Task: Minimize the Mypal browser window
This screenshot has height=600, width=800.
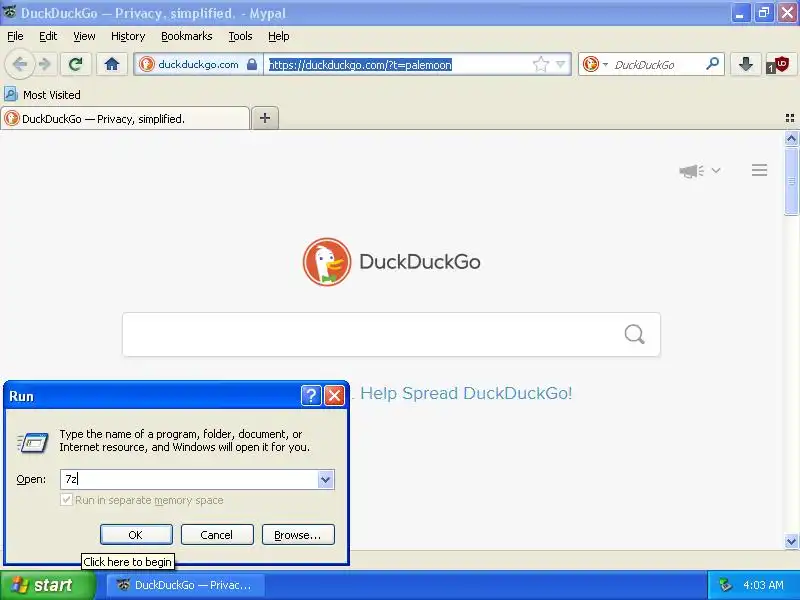Action: pyautogui.click(x=740, y=13)
